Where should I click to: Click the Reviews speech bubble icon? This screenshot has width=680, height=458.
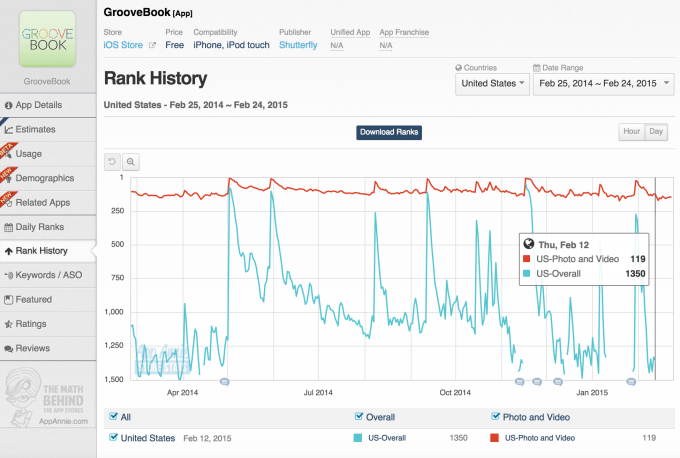[8, 349]
